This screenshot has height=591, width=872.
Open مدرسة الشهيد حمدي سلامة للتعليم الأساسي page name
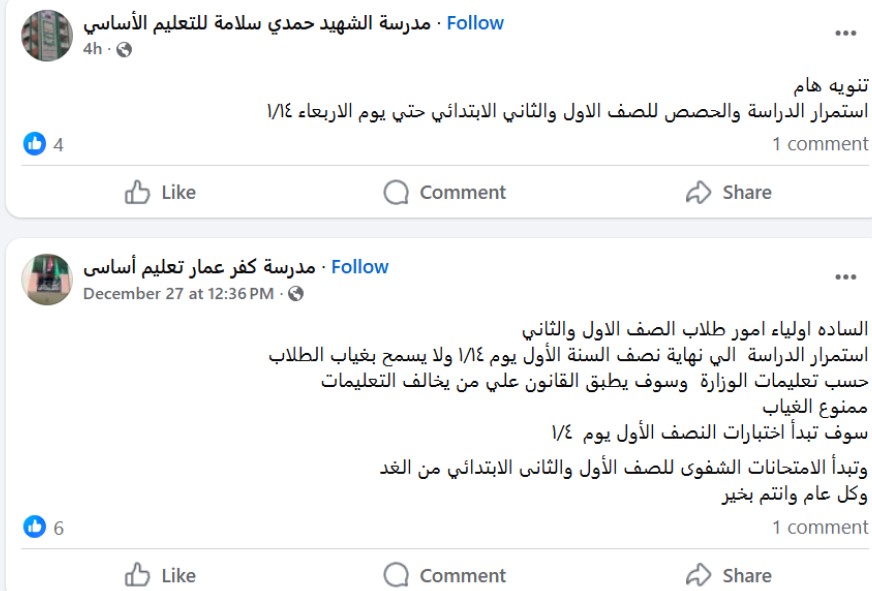[260, 23]
